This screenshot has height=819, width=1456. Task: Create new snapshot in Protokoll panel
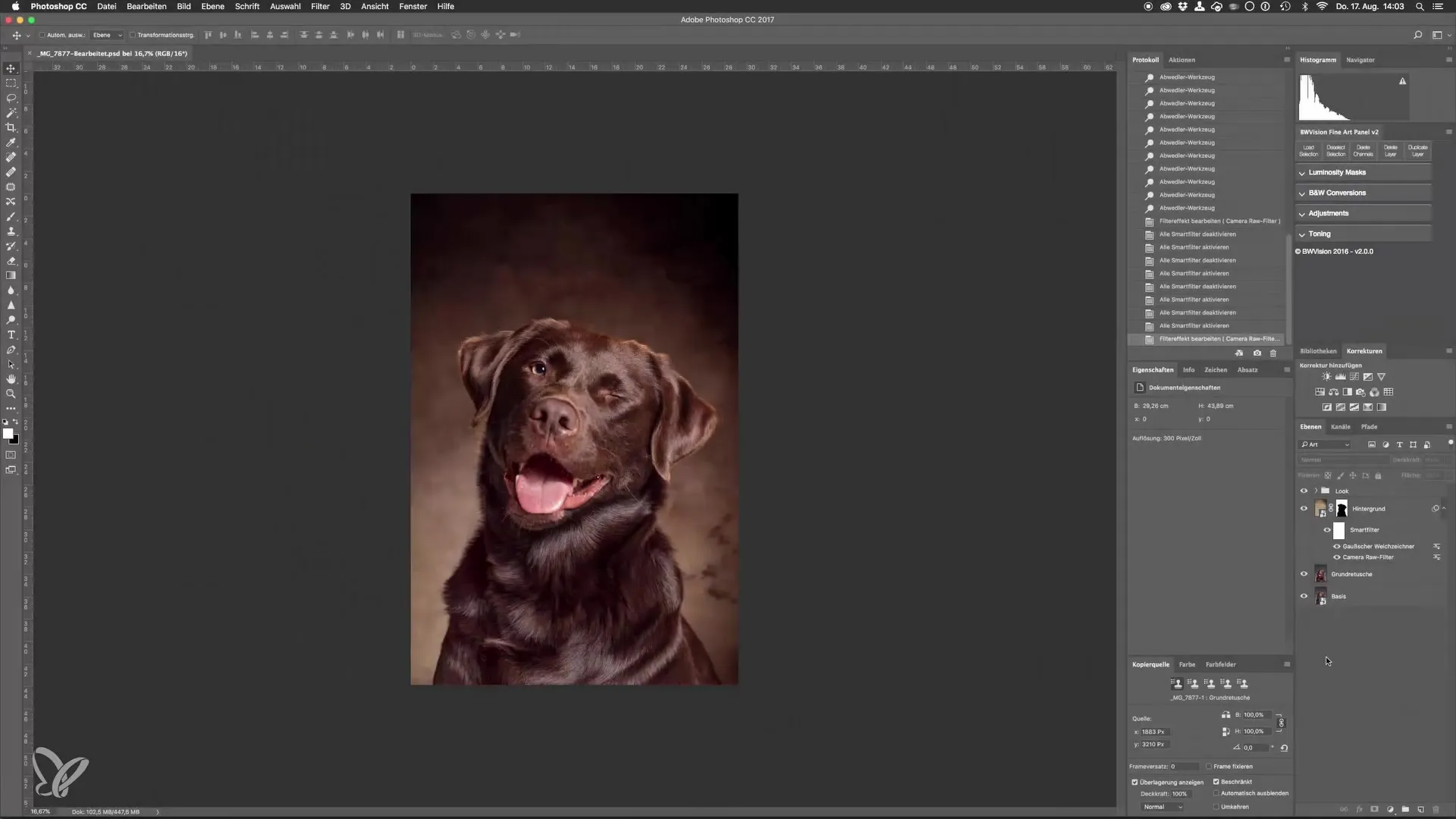coord(1257,353)
